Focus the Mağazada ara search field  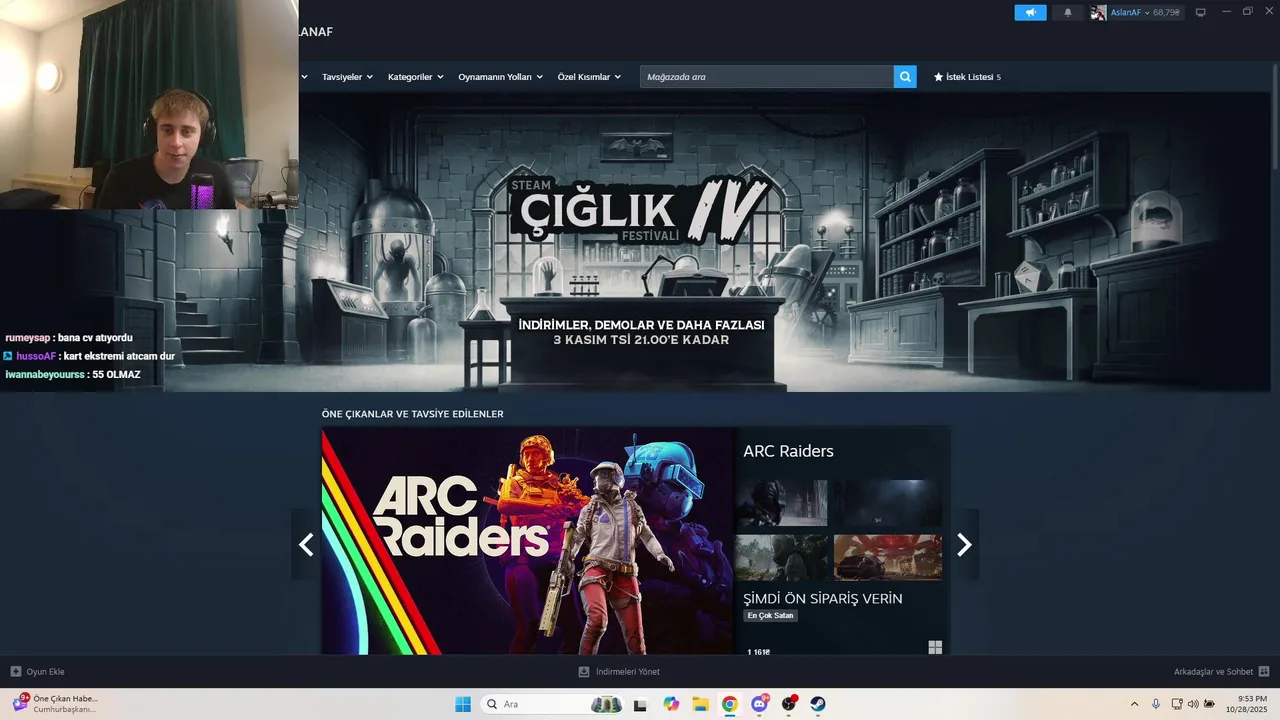tap(766, 76)
